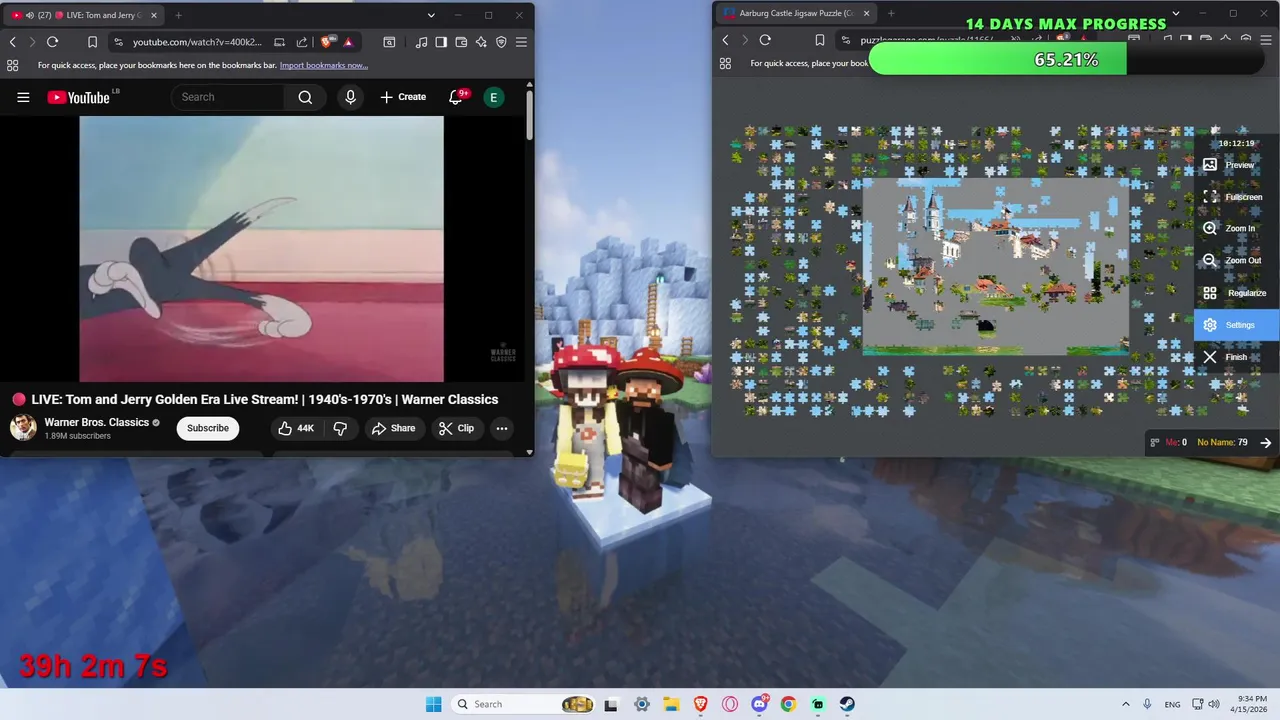Subscribe to Warner Bros. Classics
The image size is (1280, 720).
(x=208, y=428)
